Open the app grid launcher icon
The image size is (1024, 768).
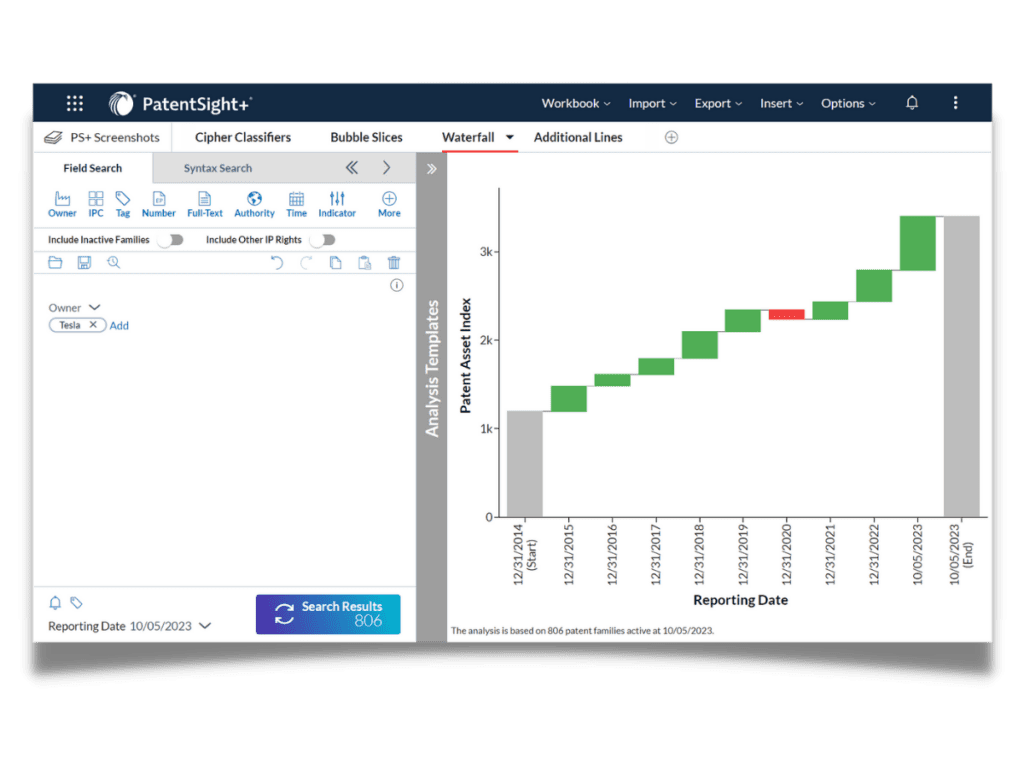tap(75, 103)
